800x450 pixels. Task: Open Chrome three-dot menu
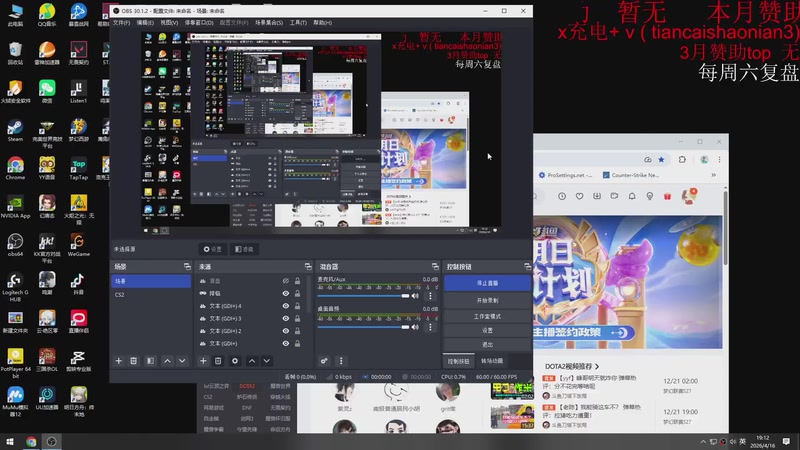point(719,160)
